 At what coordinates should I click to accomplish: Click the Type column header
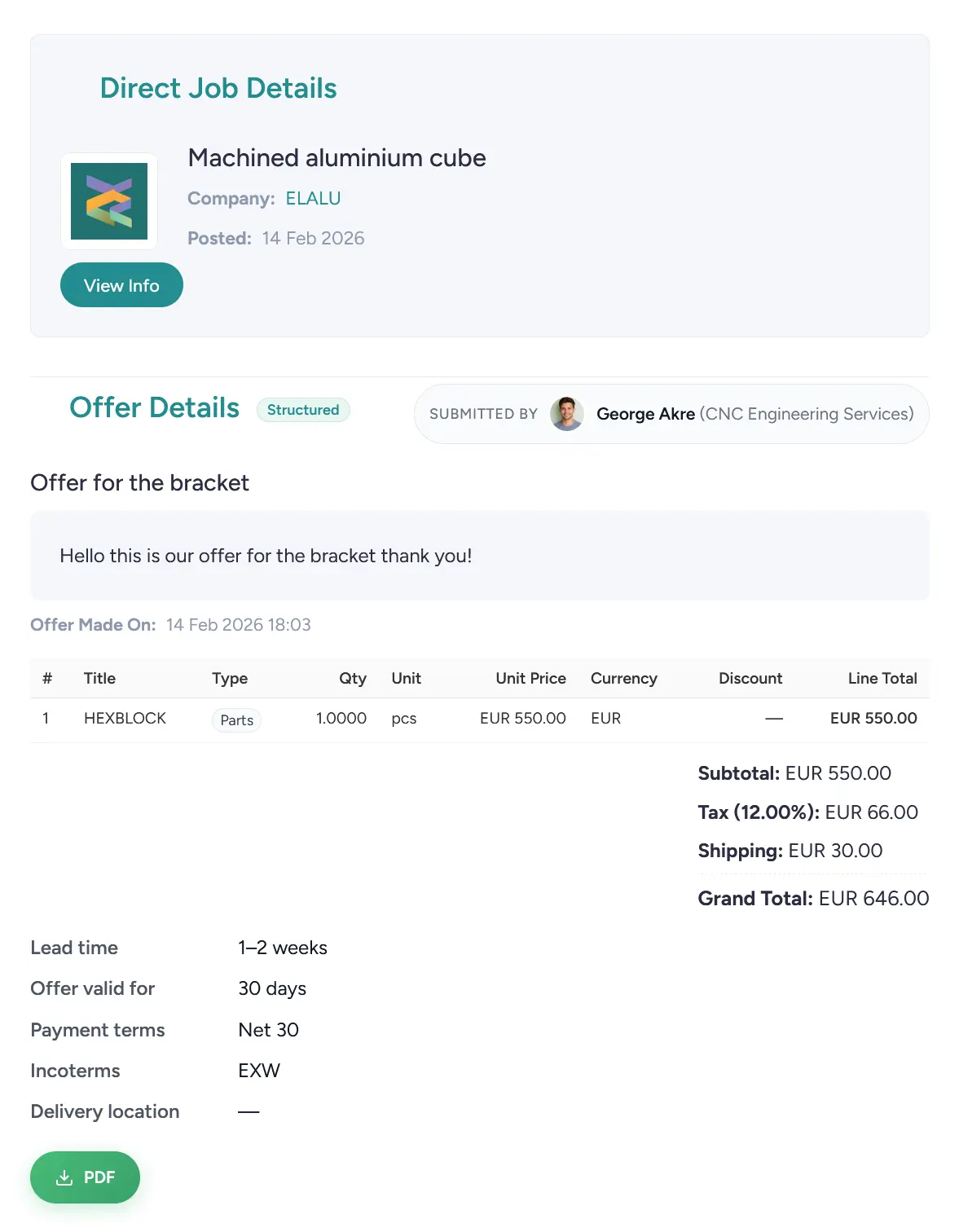tap(230, 679)
